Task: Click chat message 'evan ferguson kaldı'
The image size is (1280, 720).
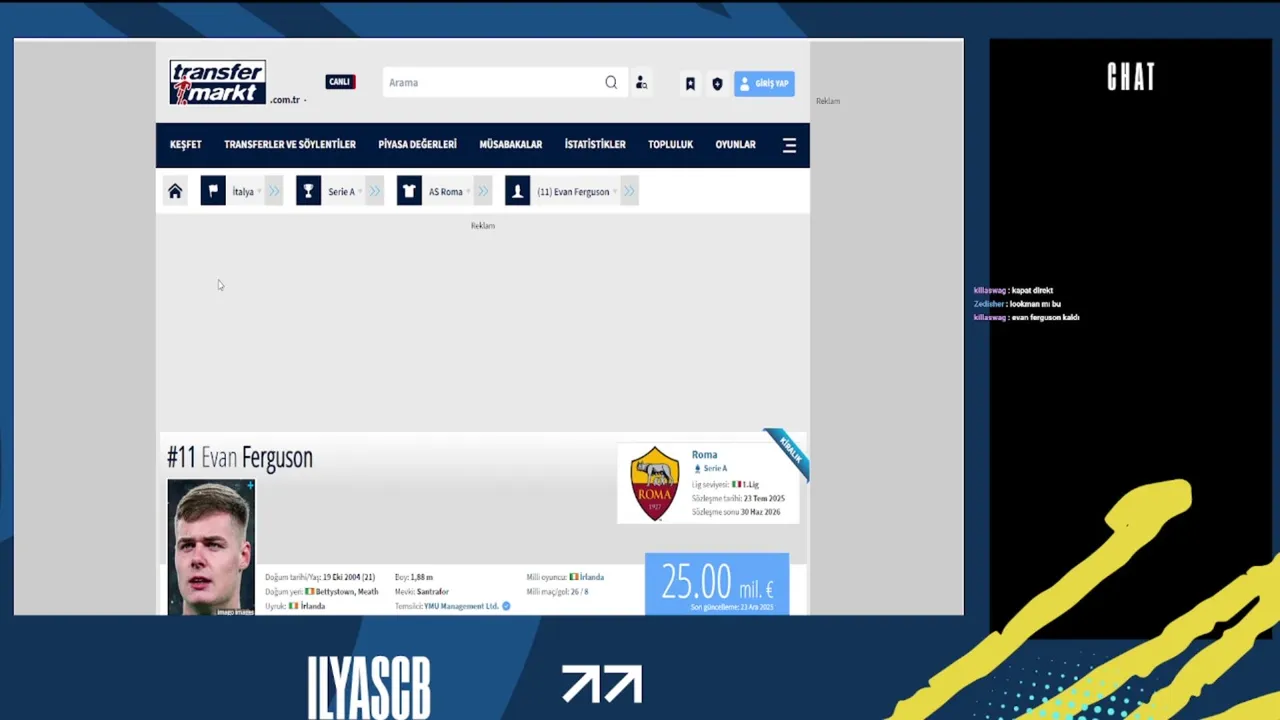Action: click(1045, 317)
